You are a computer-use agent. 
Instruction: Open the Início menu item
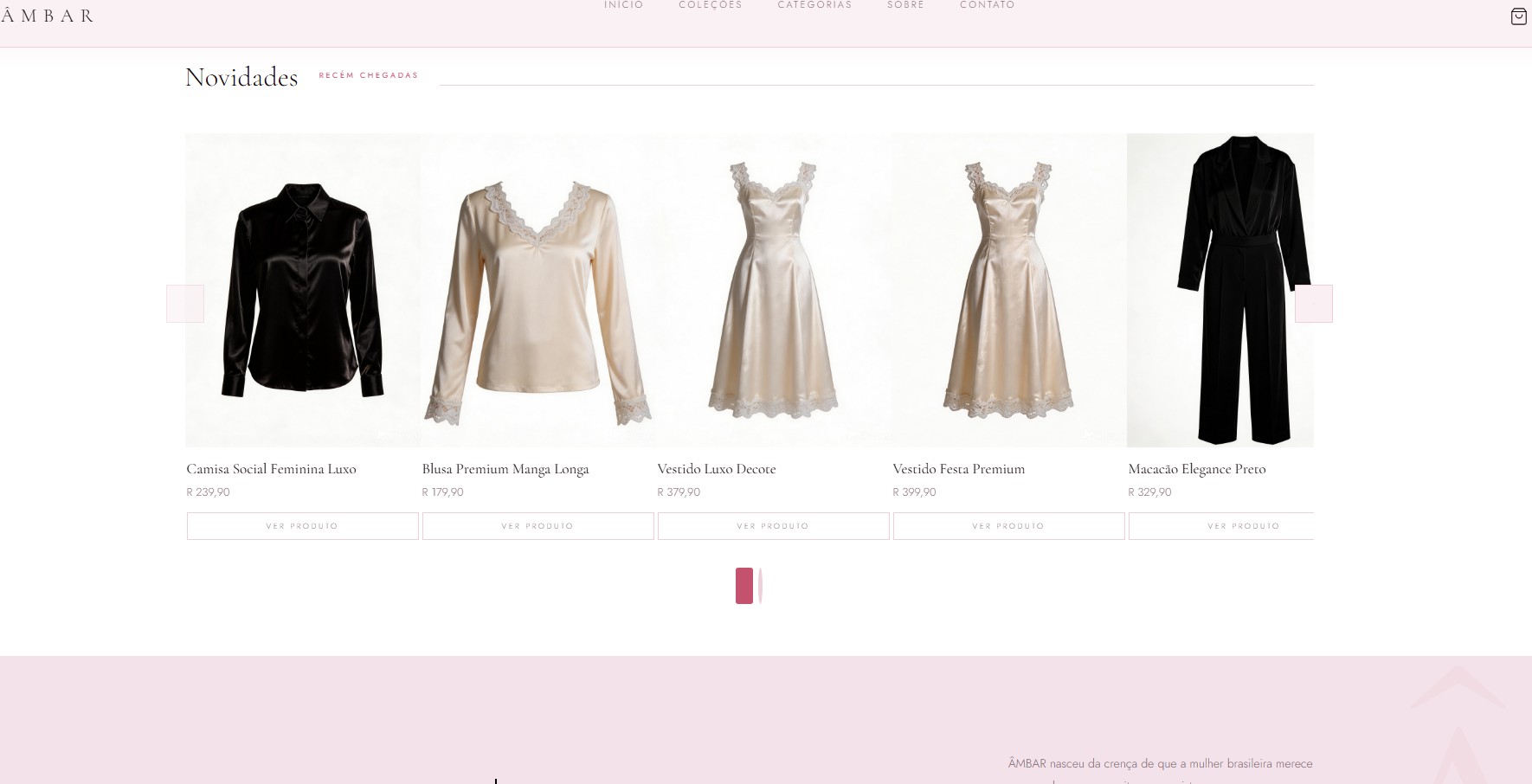click(623, 5)
